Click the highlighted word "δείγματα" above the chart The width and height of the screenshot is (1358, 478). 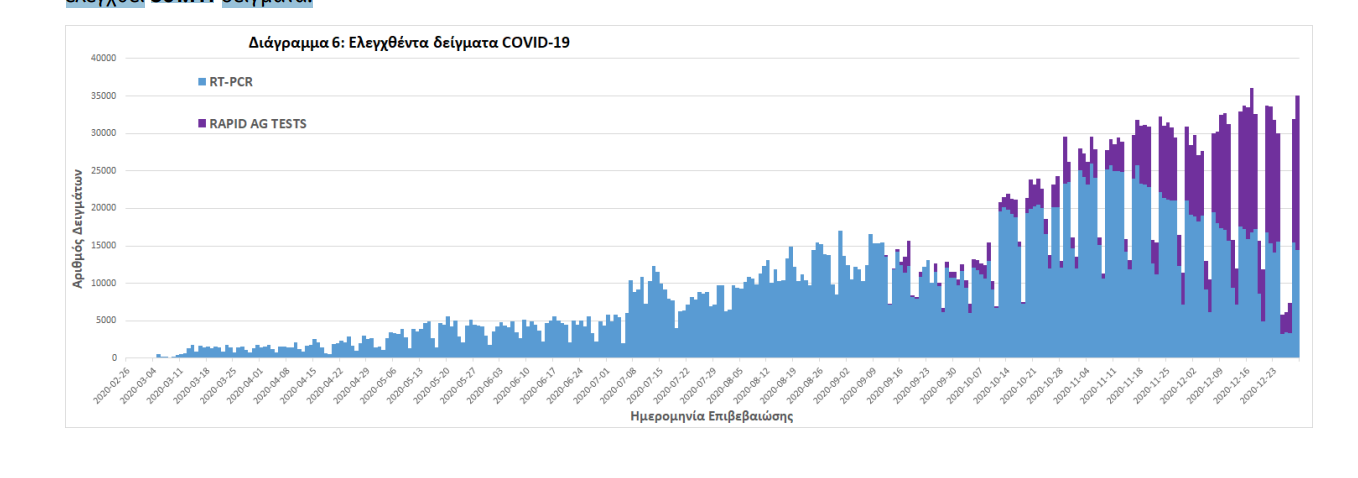(267, 3)
